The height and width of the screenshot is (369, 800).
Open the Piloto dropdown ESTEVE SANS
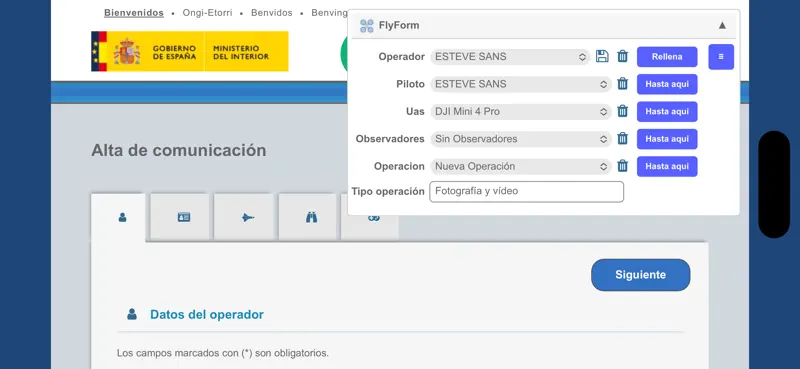coord(520,84)
